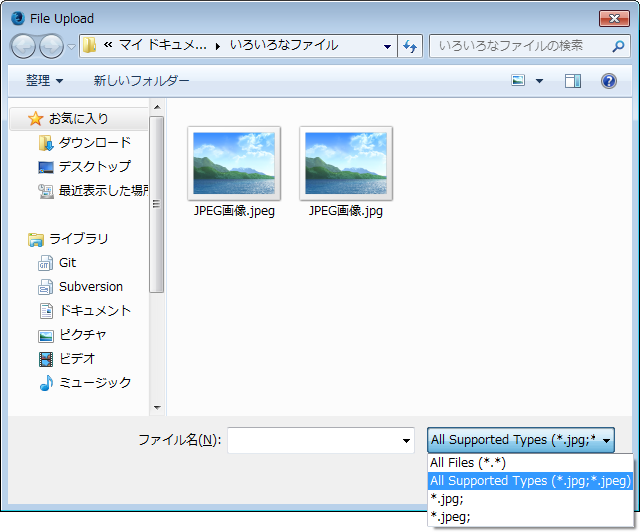Open the Subversion library
Screen dimensions: 640x532
pos(91,287)
